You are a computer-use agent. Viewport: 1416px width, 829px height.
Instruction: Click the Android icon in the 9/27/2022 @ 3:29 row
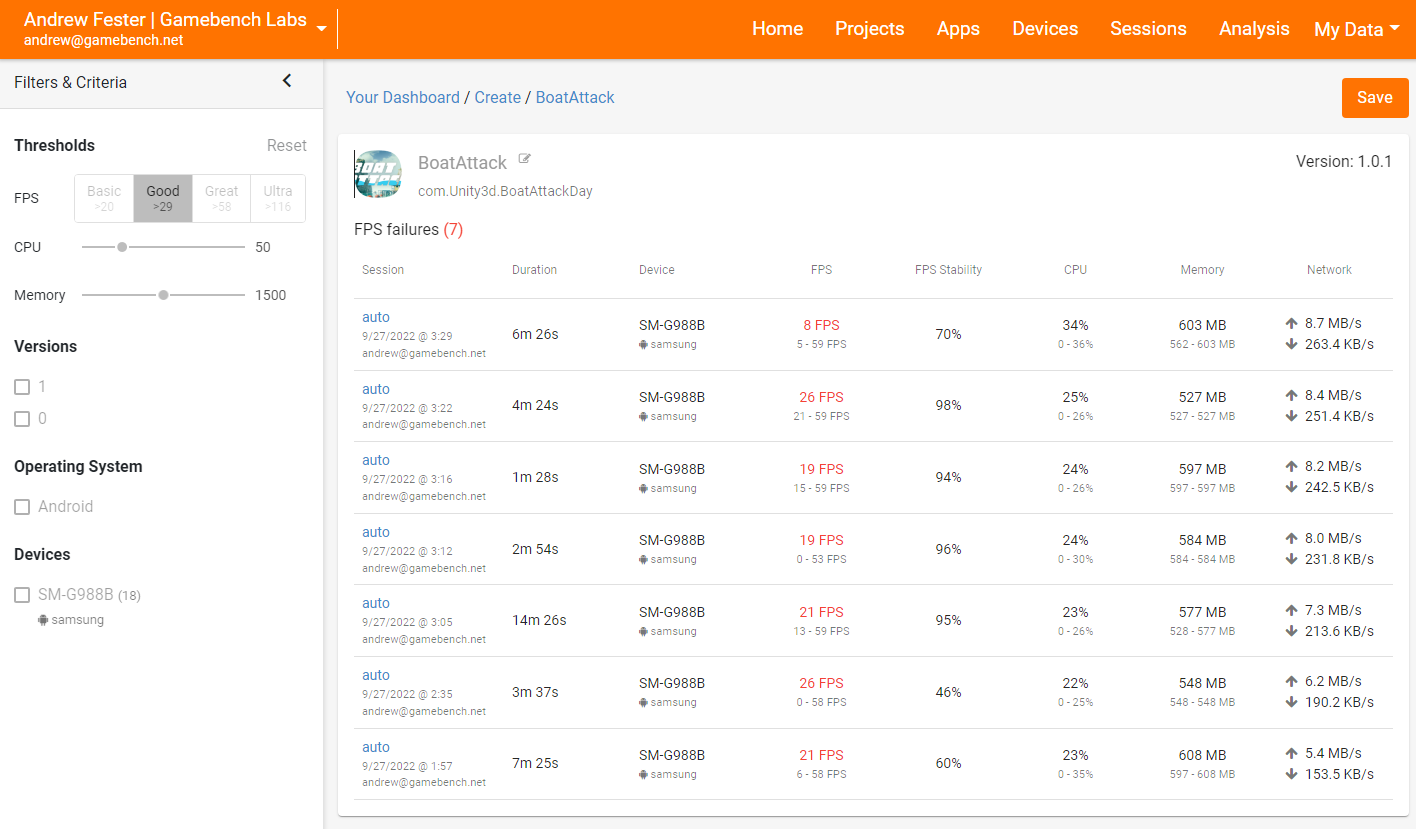[643, 344]
